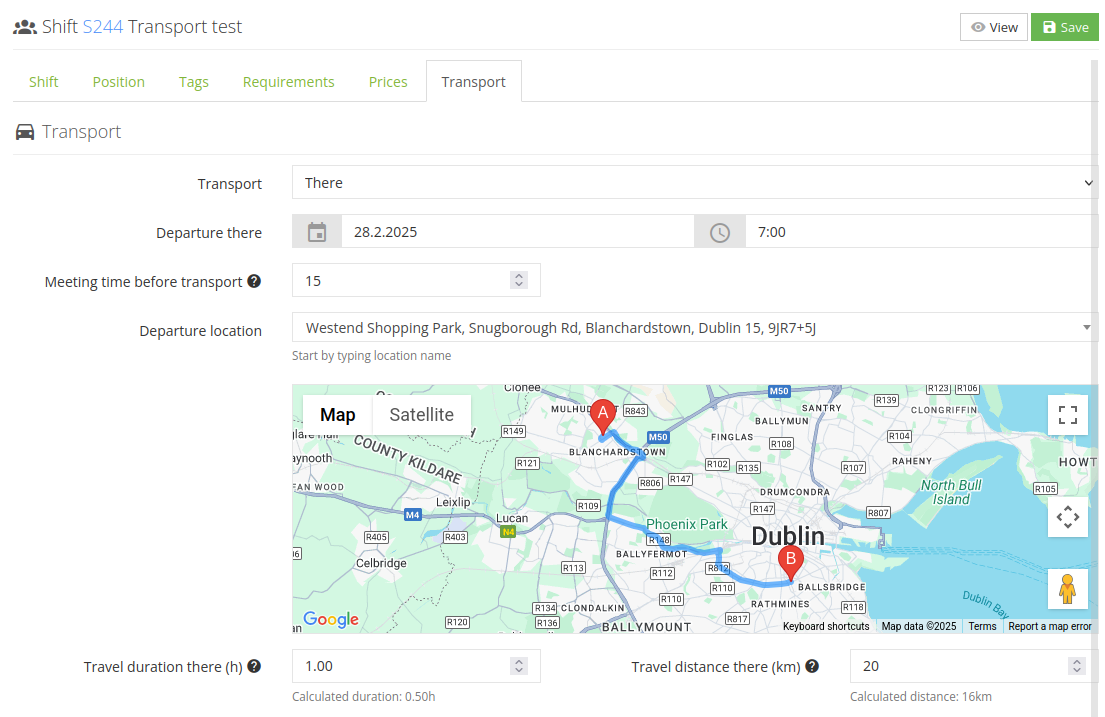The image size is (1105, 717).
Task: Open the Tags tab
Action: click(x=194, y=82)
